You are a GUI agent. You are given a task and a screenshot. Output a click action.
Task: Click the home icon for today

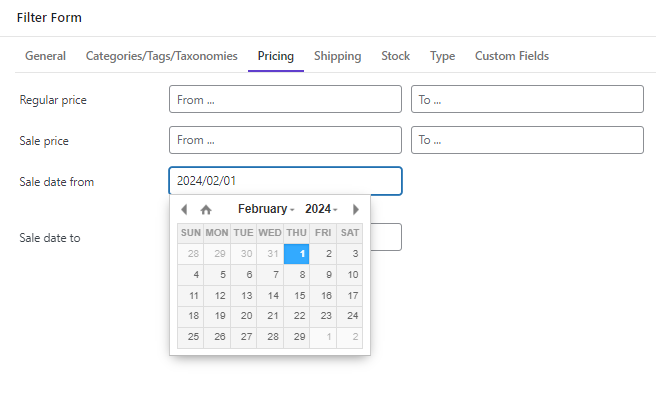tap(206, 209)
